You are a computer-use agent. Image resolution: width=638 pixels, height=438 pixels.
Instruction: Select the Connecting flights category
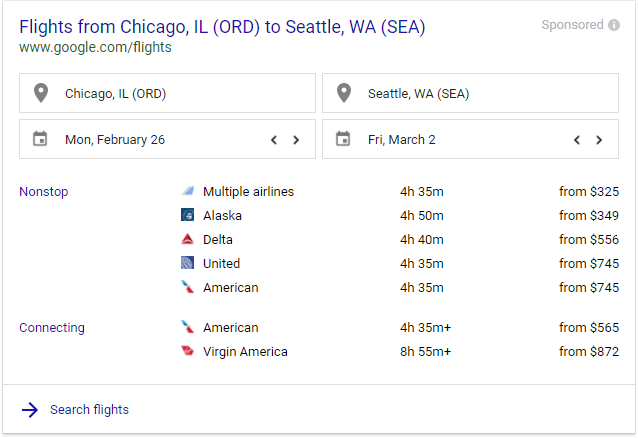pyautogui.click(x=52, y=327)
